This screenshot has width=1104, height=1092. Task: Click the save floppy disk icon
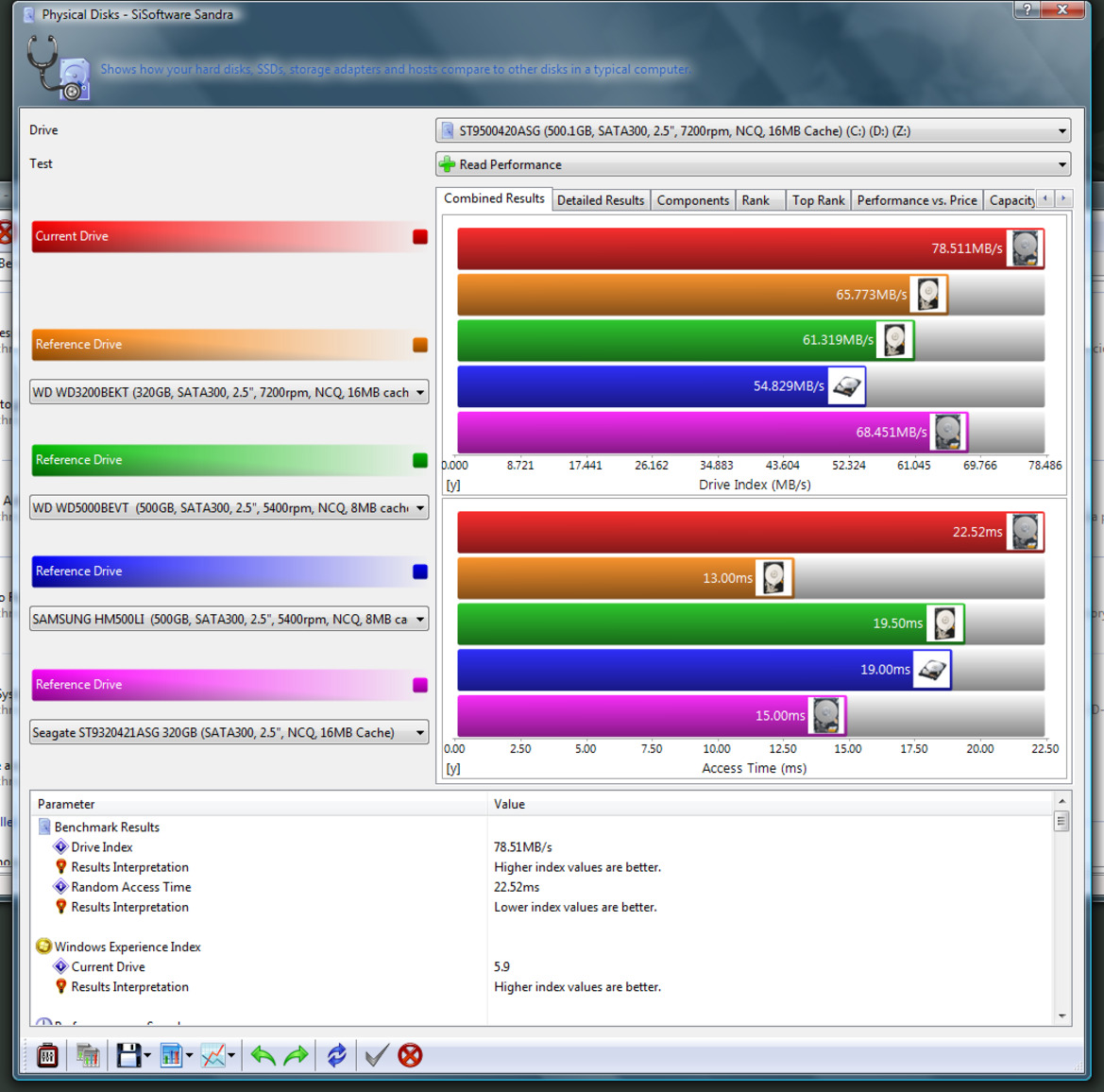click(x=128, y=1055)
